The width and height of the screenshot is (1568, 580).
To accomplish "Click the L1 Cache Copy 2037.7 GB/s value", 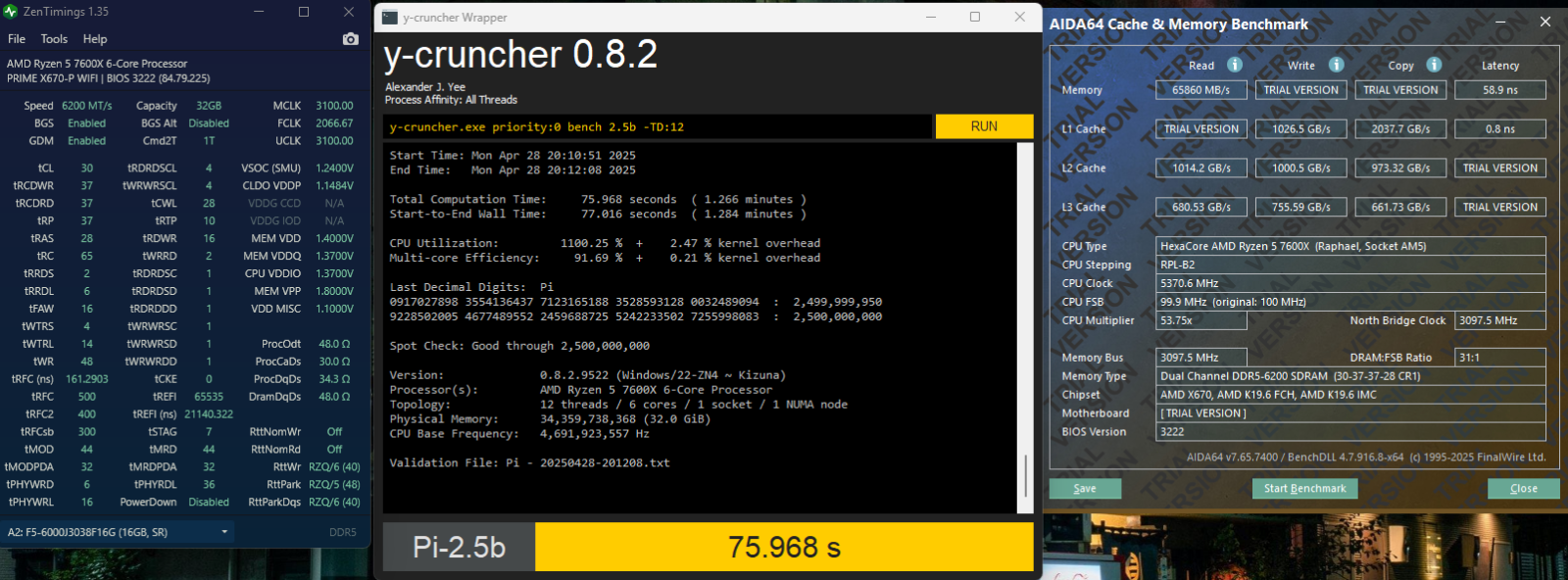I will coord(1400,129).
